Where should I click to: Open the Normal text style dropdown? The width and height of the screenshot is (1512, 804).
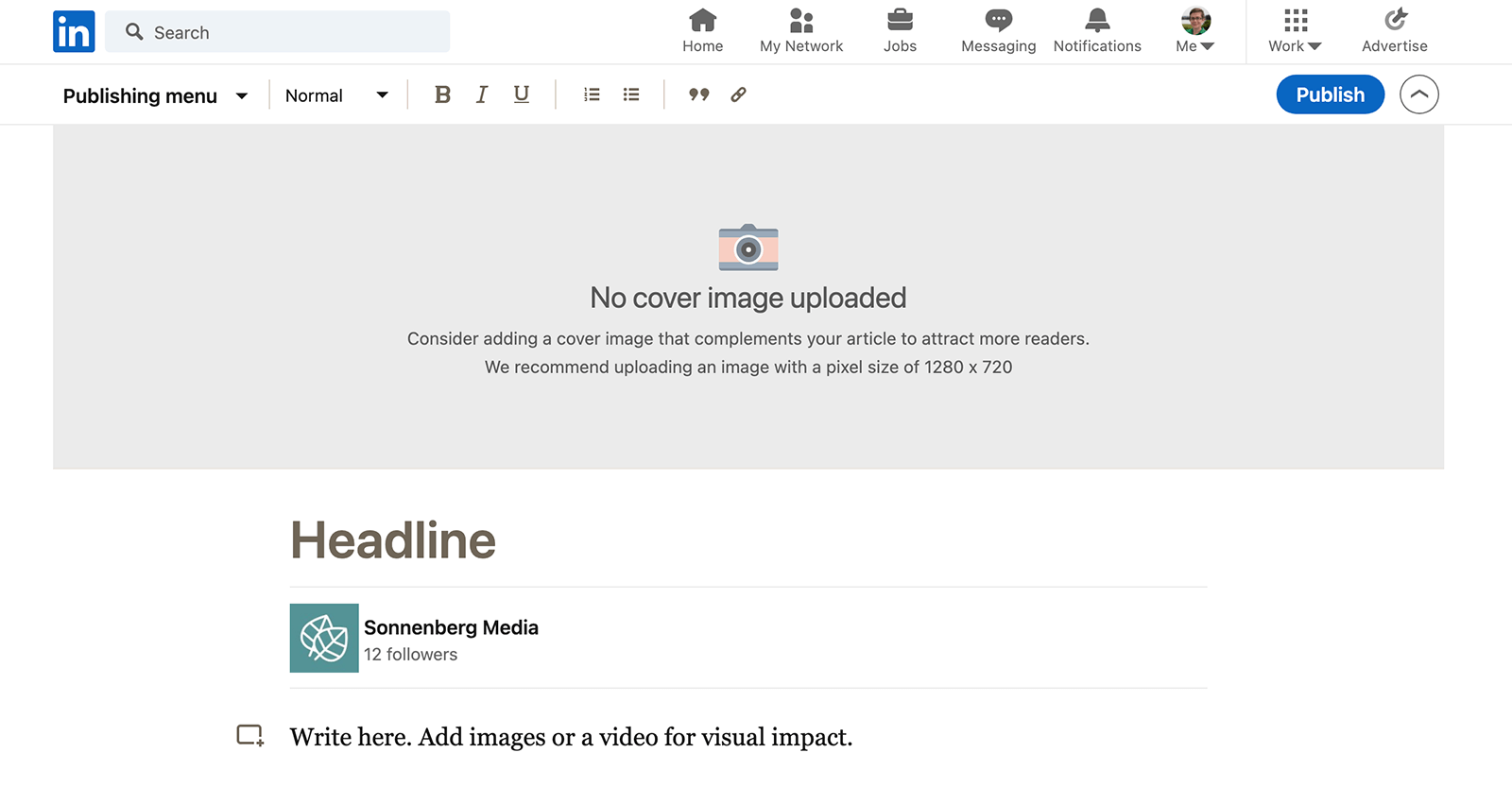(336, 95)
